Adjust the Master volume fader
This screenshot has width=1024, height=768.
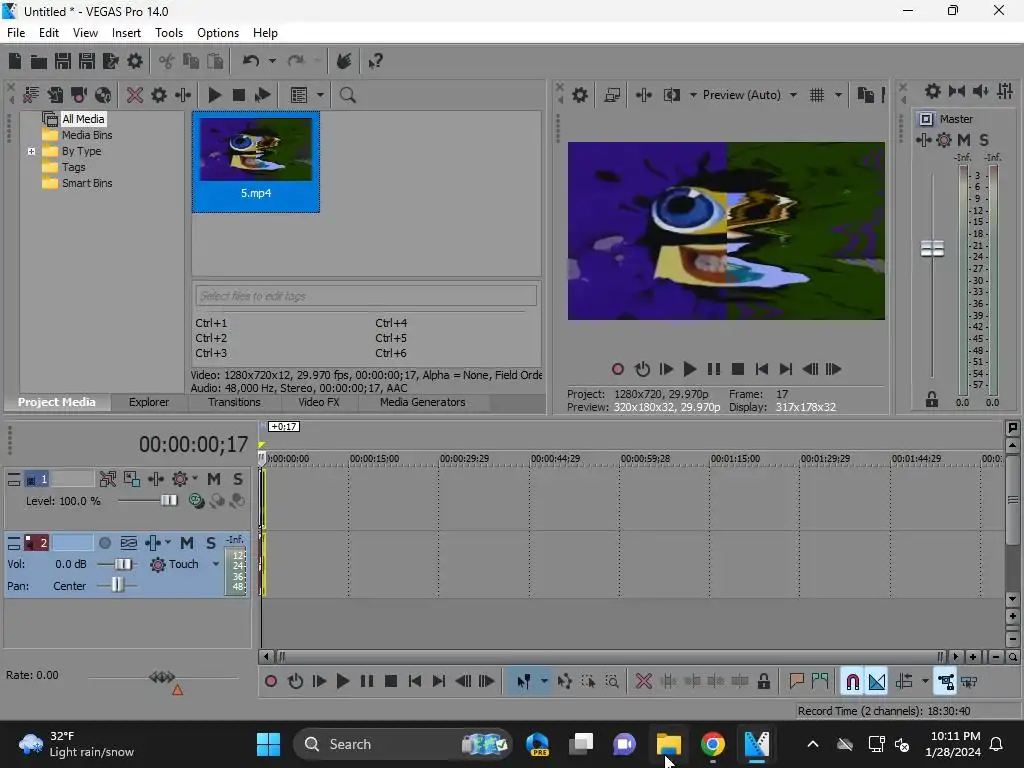[x=932, y=249]
